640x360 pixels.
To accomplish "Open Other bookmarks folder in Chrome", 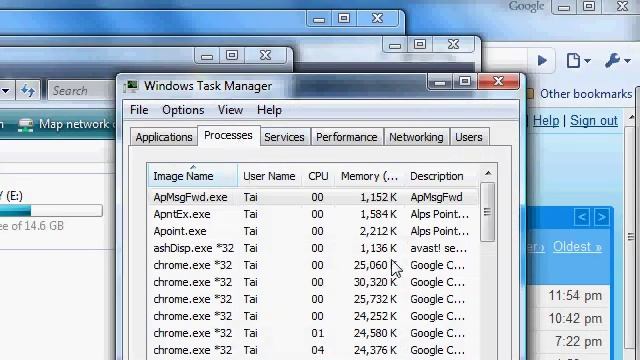I will click(580, 94).
